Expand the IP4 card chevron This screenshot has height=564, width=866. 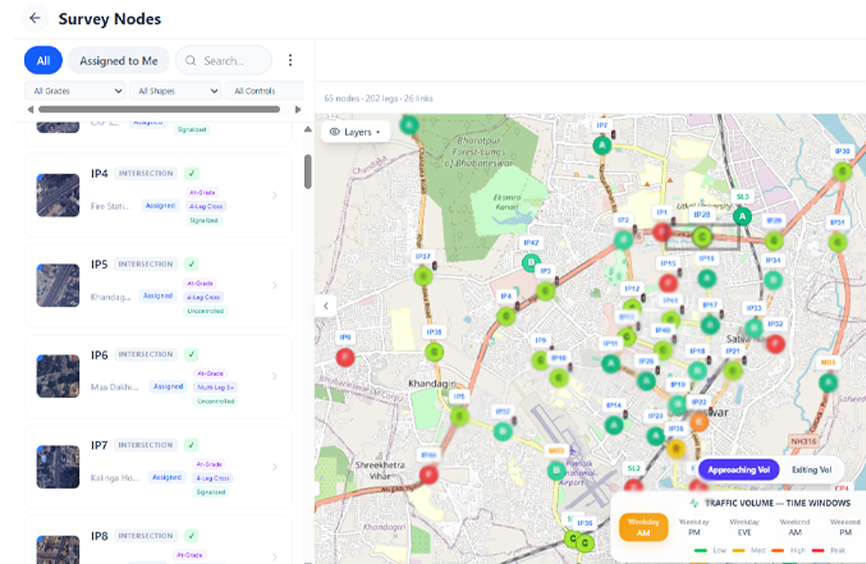pos(274,195)
